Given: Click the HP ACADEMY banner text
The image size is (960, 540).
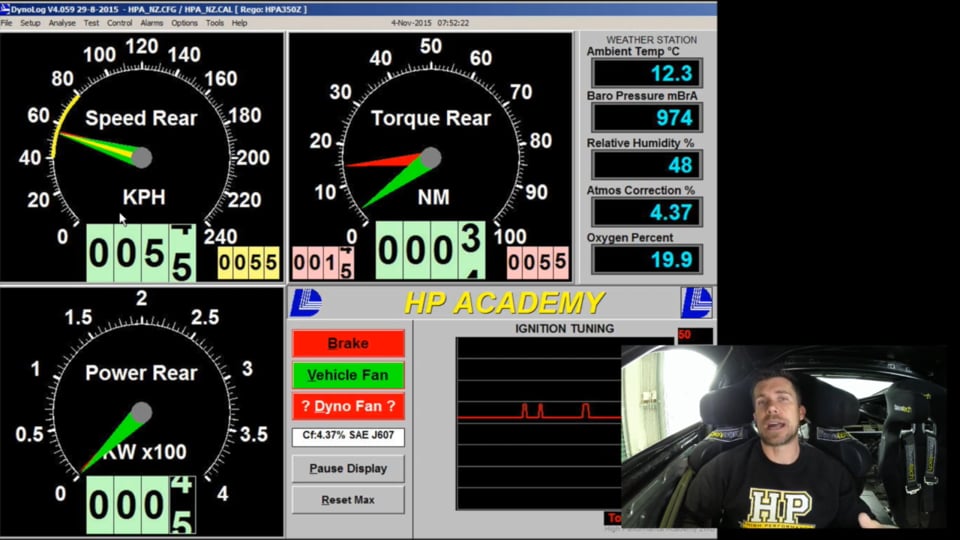Looking at the screenshot, I should point(504,303).
